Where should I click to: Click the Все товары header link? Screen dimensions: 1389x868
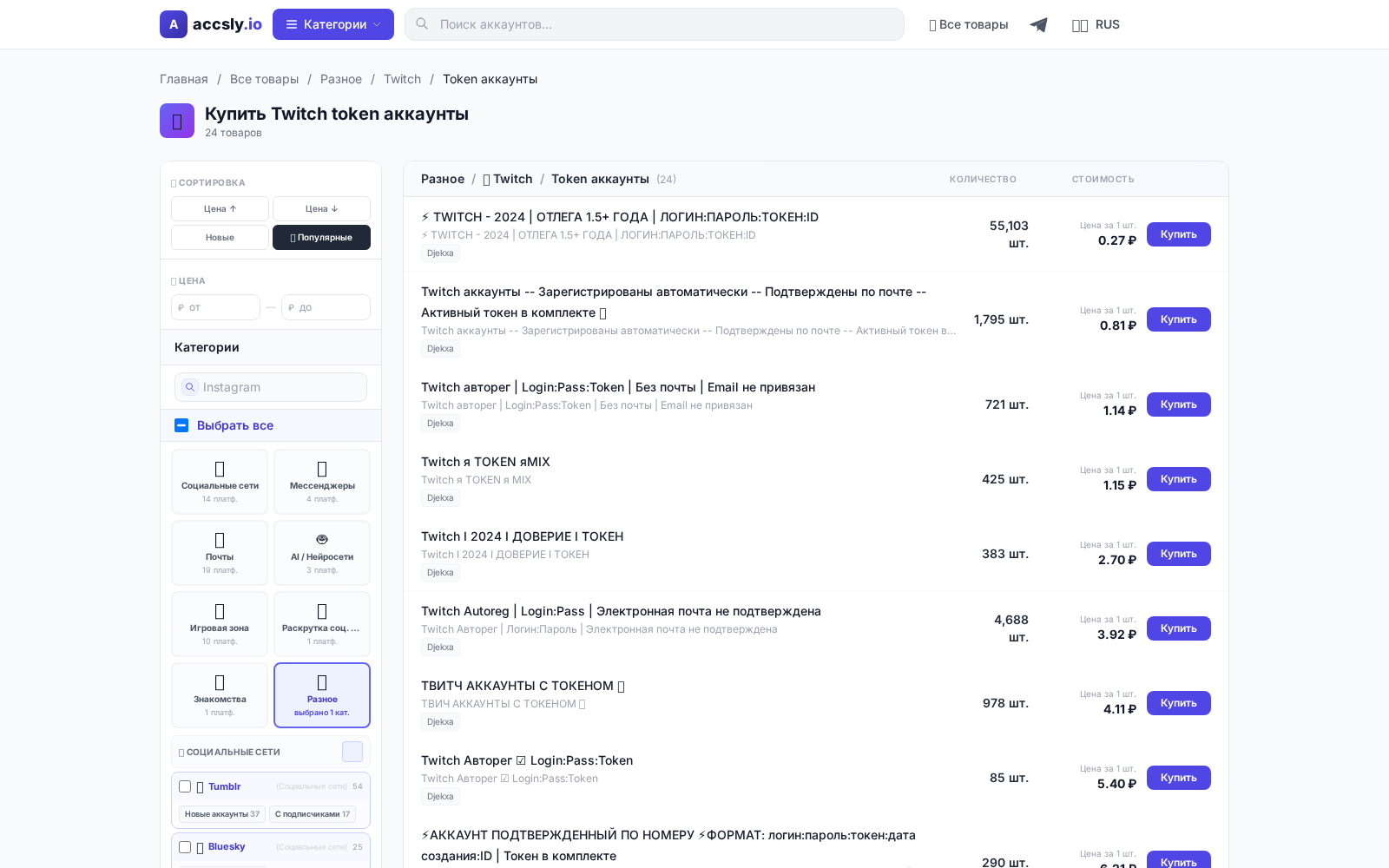point(969,24)
